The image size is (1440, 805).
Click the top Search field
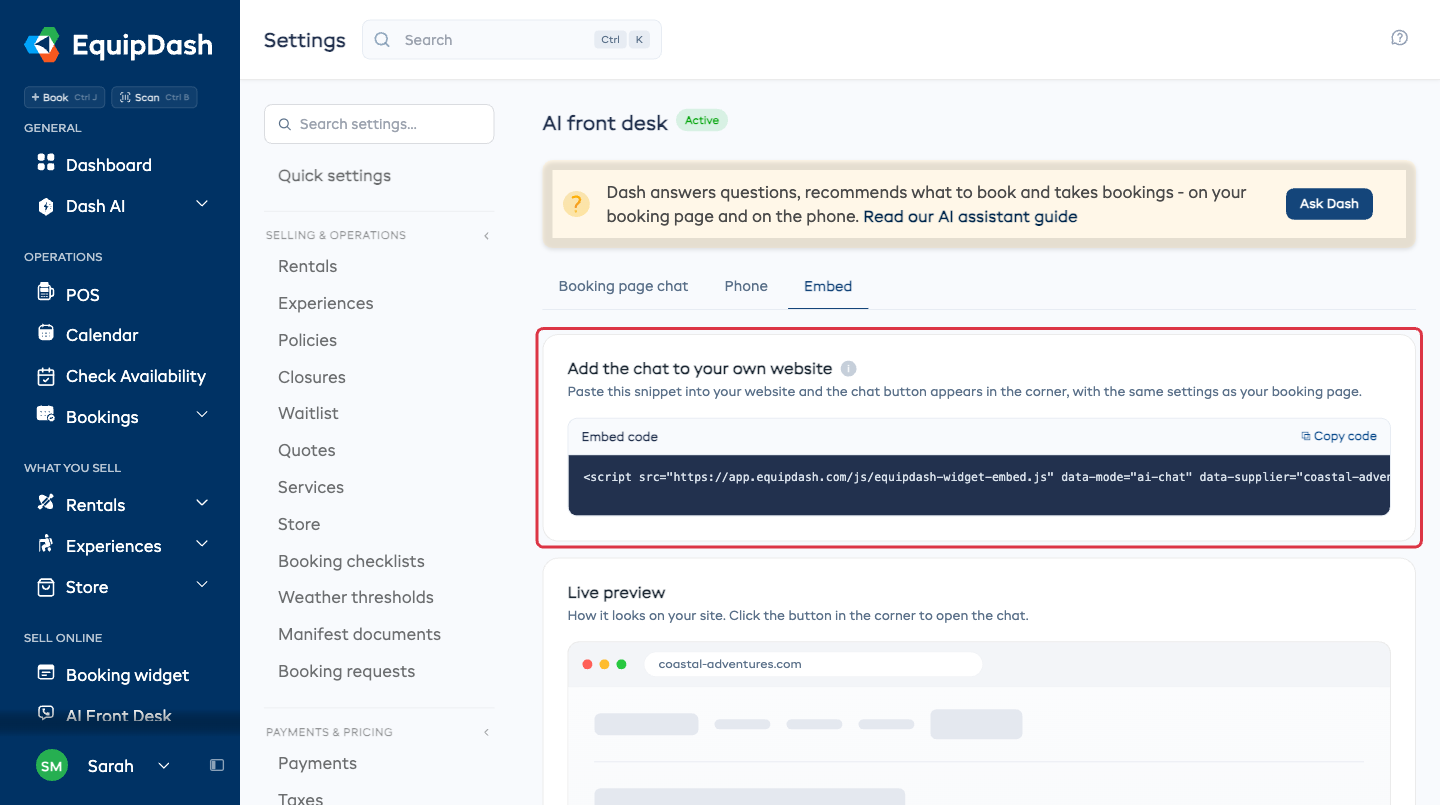click(x=512, y=40)
